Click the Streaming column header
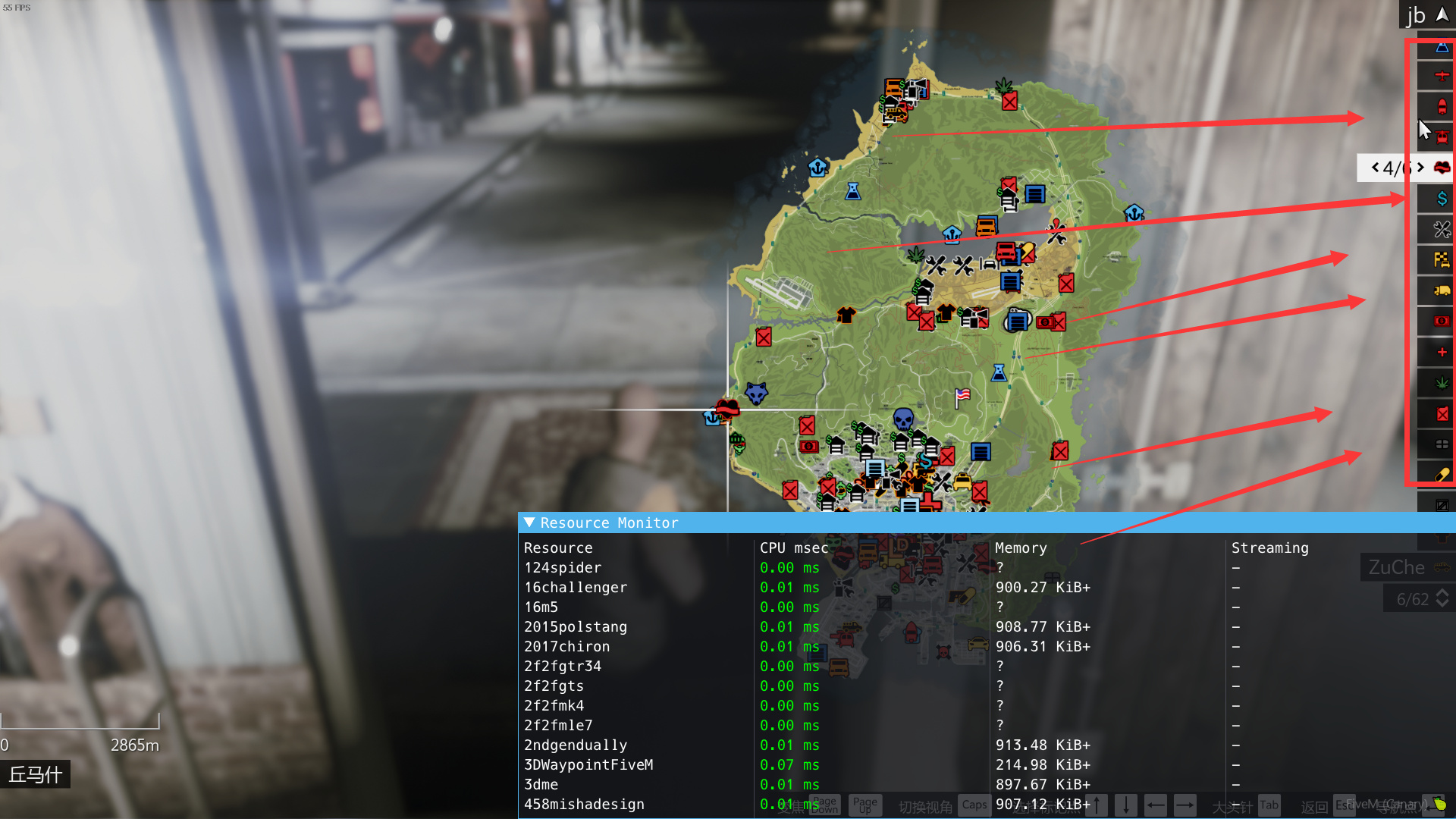The width and height of the screenshot is (1456, 819). point(1269,548)
